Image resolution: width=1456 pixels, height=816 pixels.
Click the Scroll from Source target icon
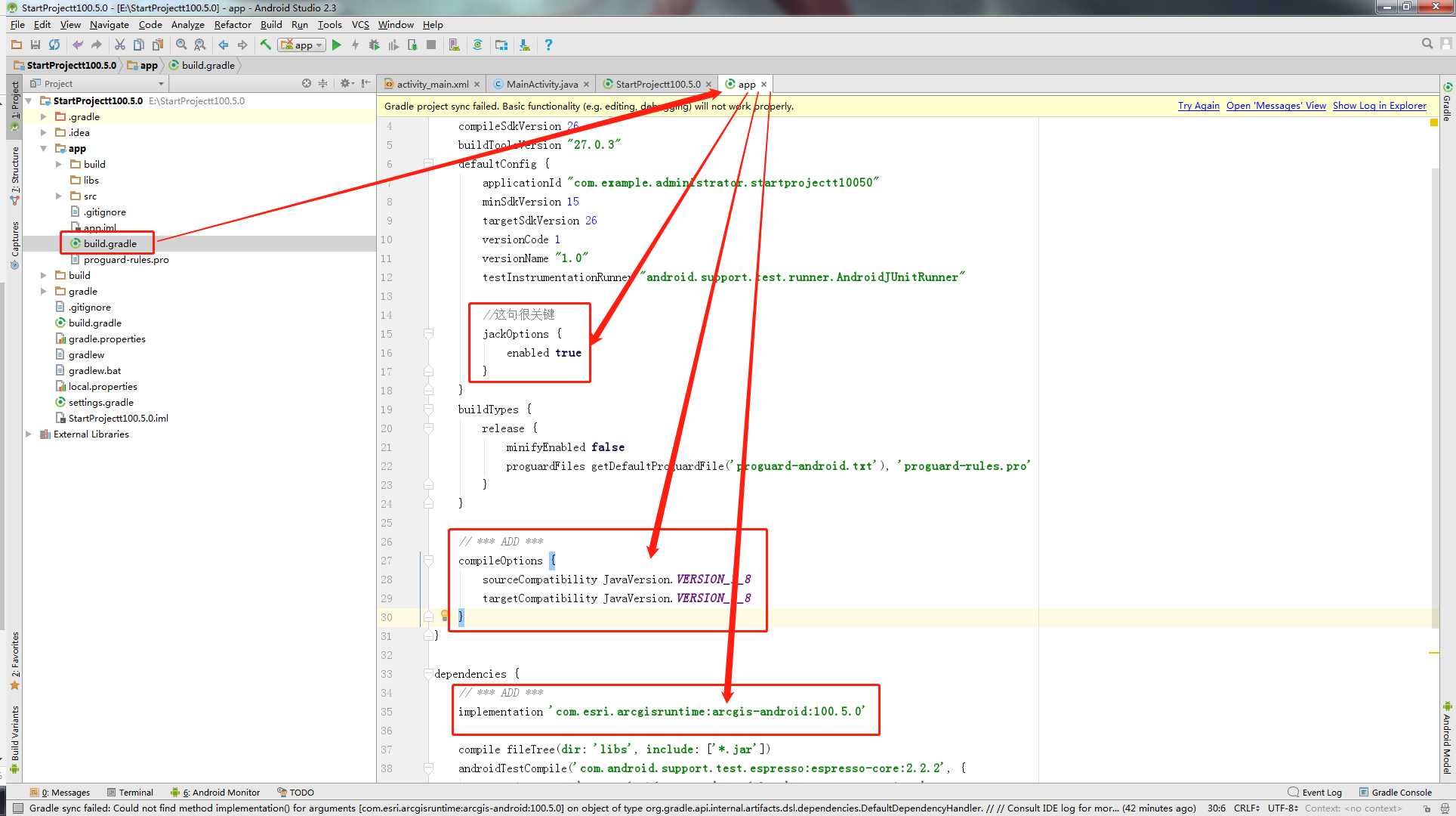point(307,83)
